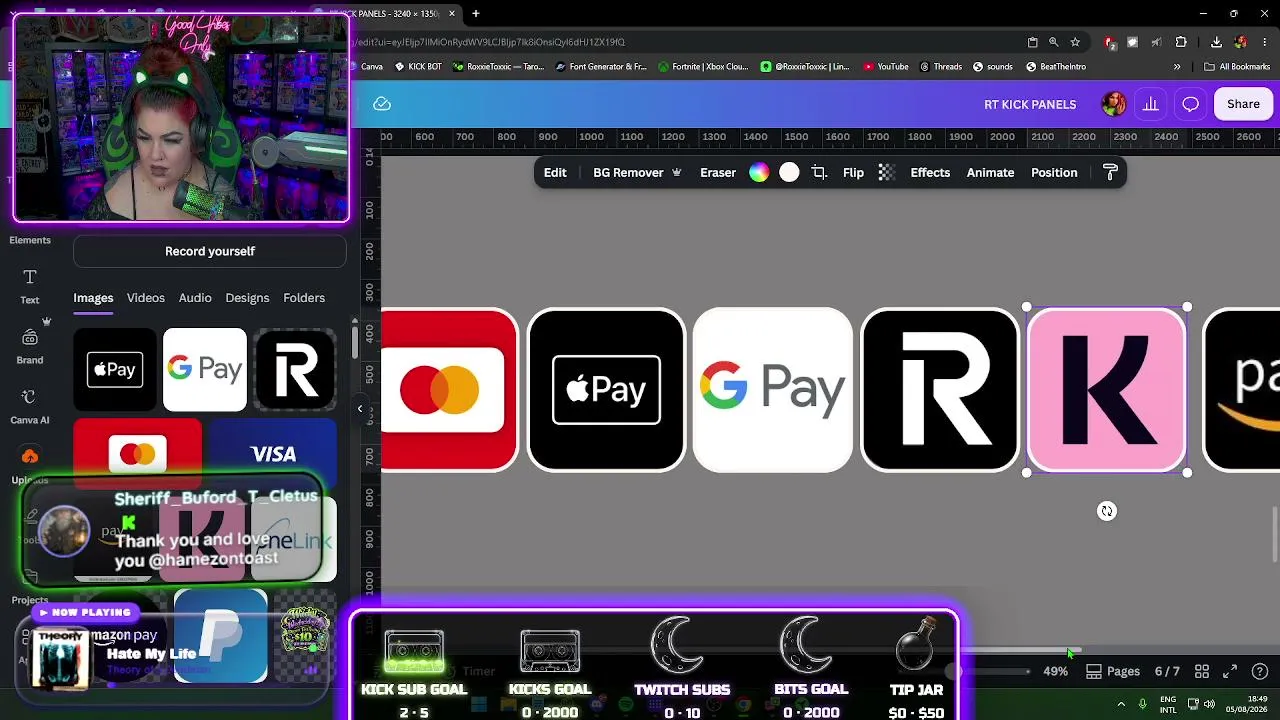Select the Mastercard logo on the canvas
This screenshot has width=1280, height=720.
pos(449,390)
